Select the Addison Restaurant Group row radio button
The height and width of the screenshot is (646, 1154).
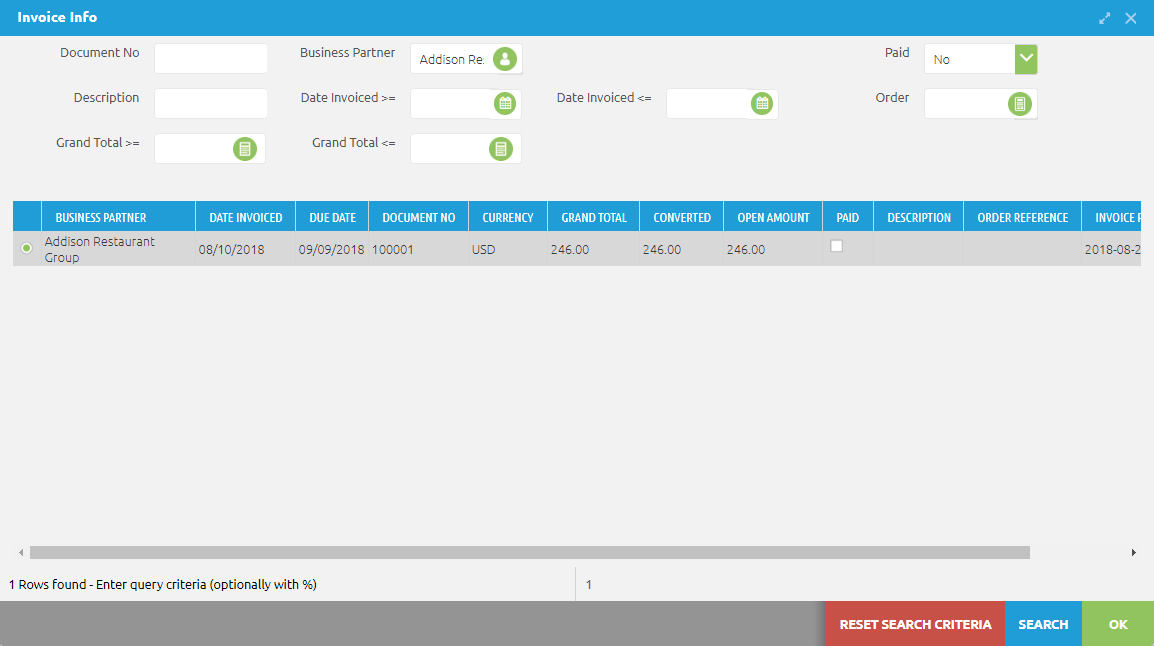coord(26,248)
